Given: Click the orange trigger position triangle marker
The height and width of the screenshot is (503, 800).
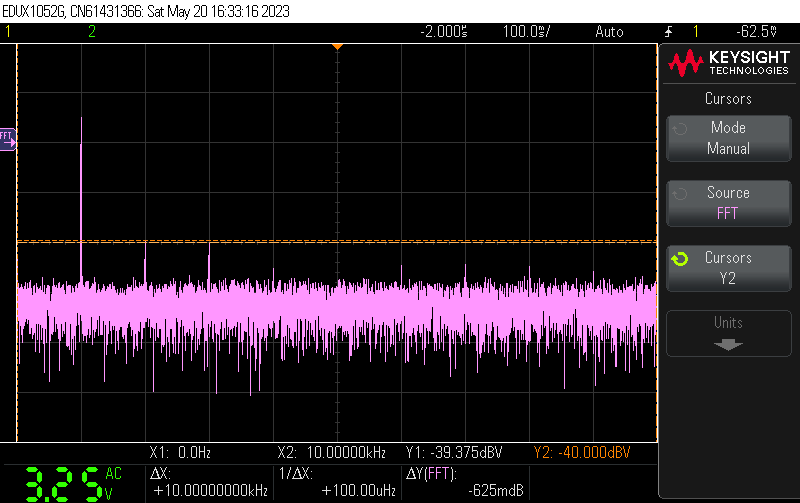Looking at the screenshot, I should pos(337,46).
